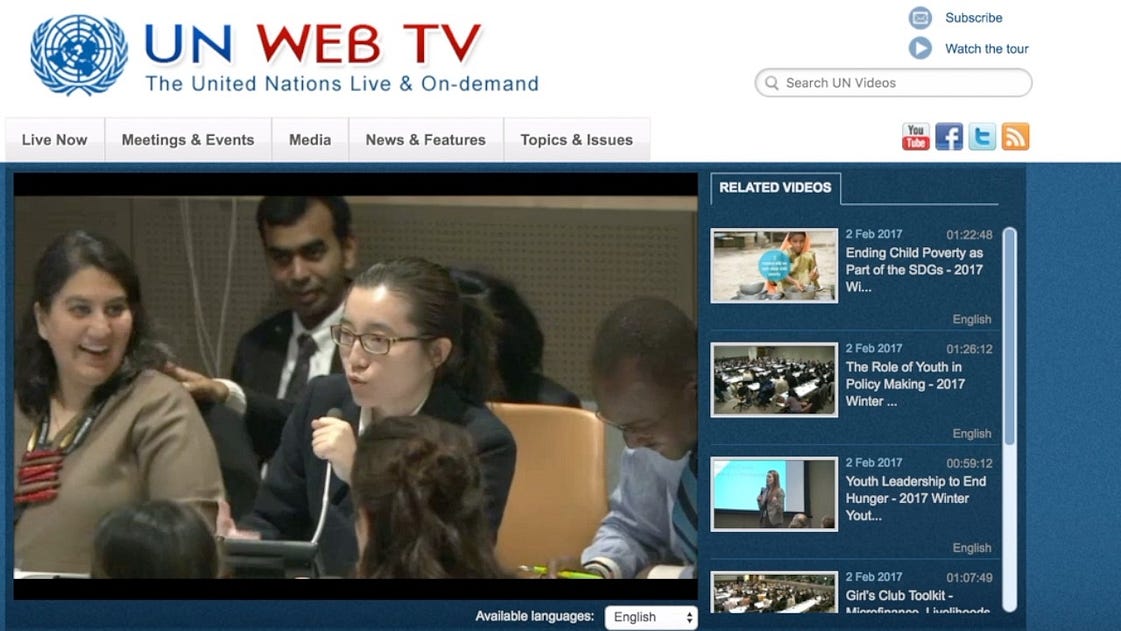Click the search magnifier icon

coord(771,83)
